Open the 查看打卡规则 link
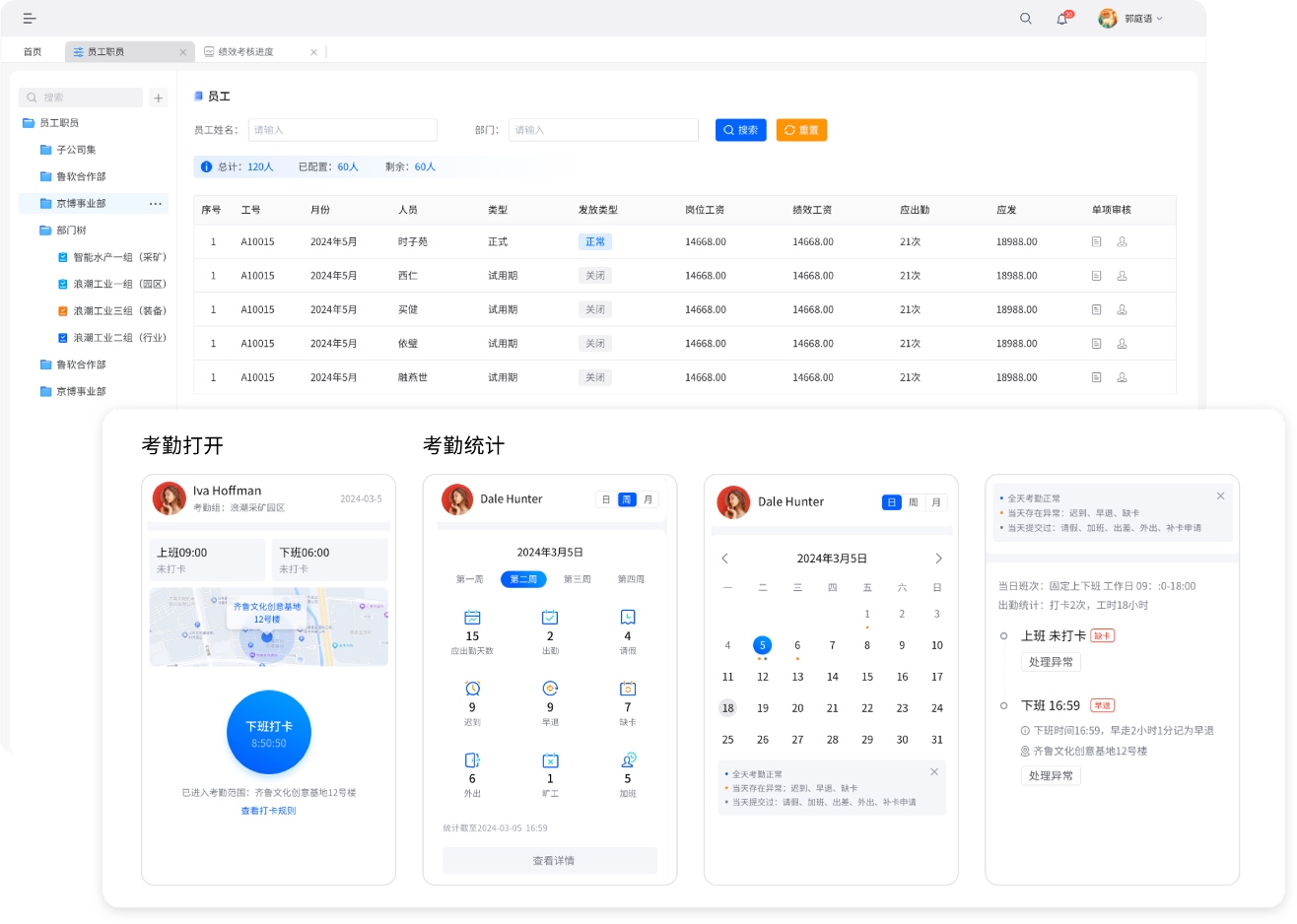 click(x=268, y=811)
